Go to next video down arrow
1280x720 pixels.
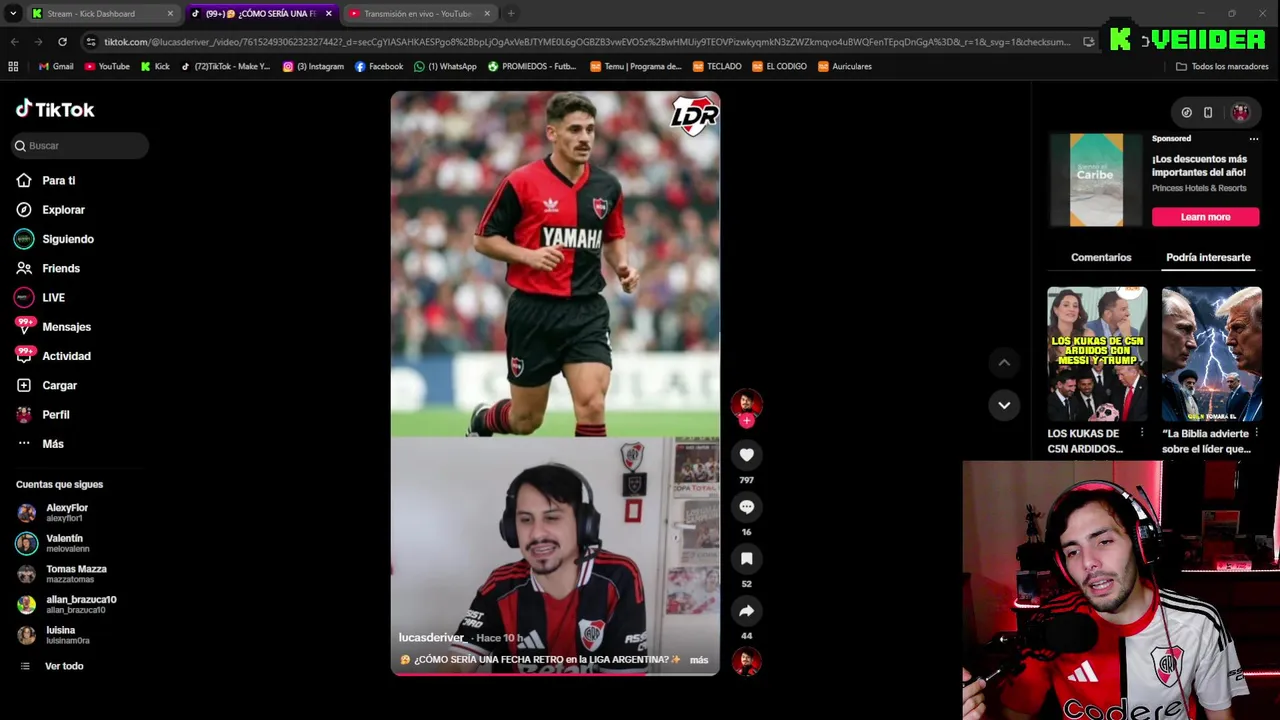coord(1004,405)
